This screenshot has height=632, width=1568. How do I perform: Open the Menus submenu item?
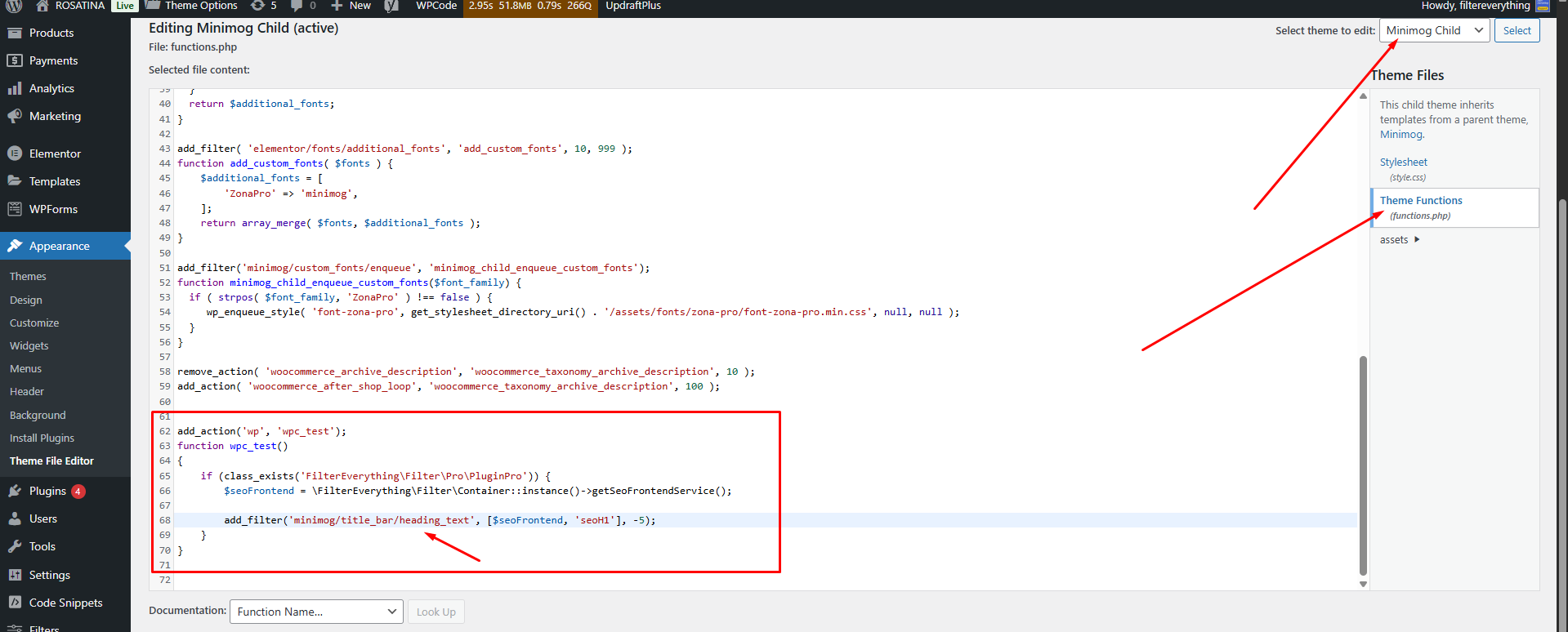[25, 369]
